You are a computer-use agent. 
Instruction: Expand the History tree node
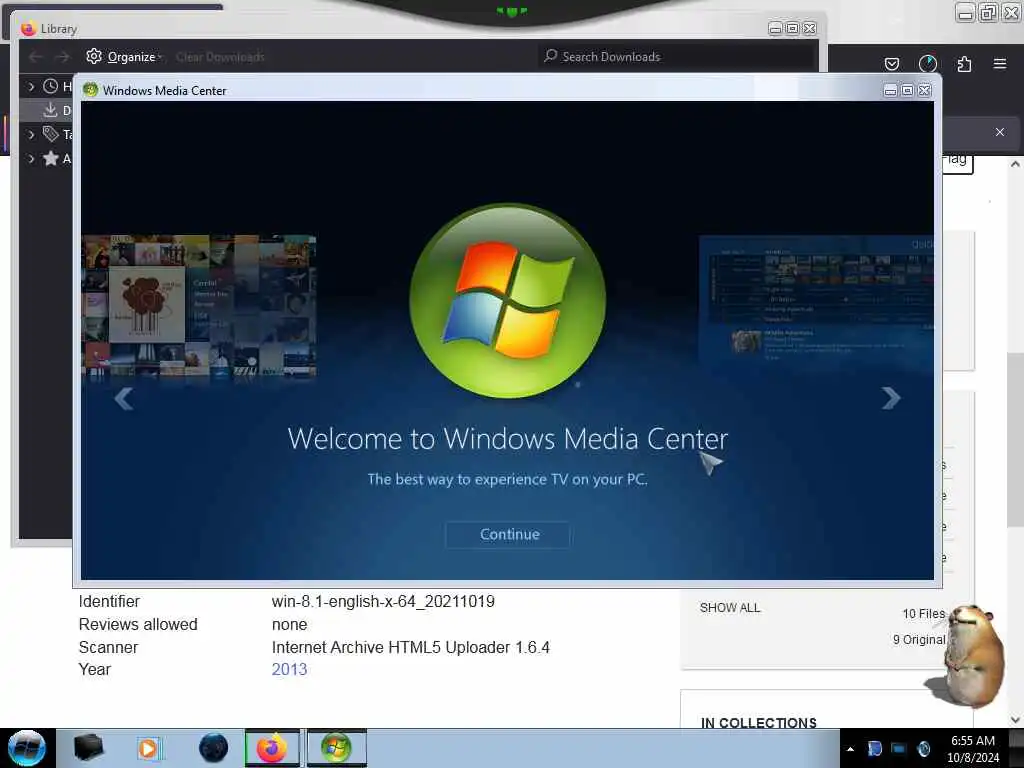pyautogui.click(x=31, y=86)
